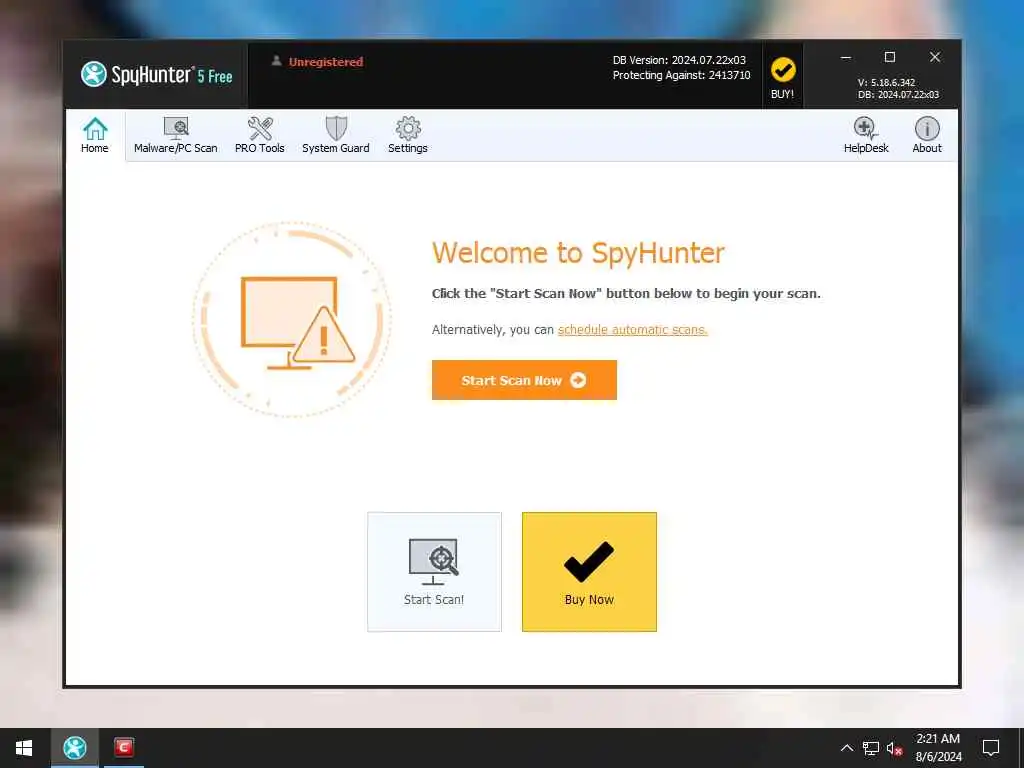This screenshot has width=1024, height=768.
Task: Click the V: 5.18.6.342 version text
Action: tap(886, 83)
